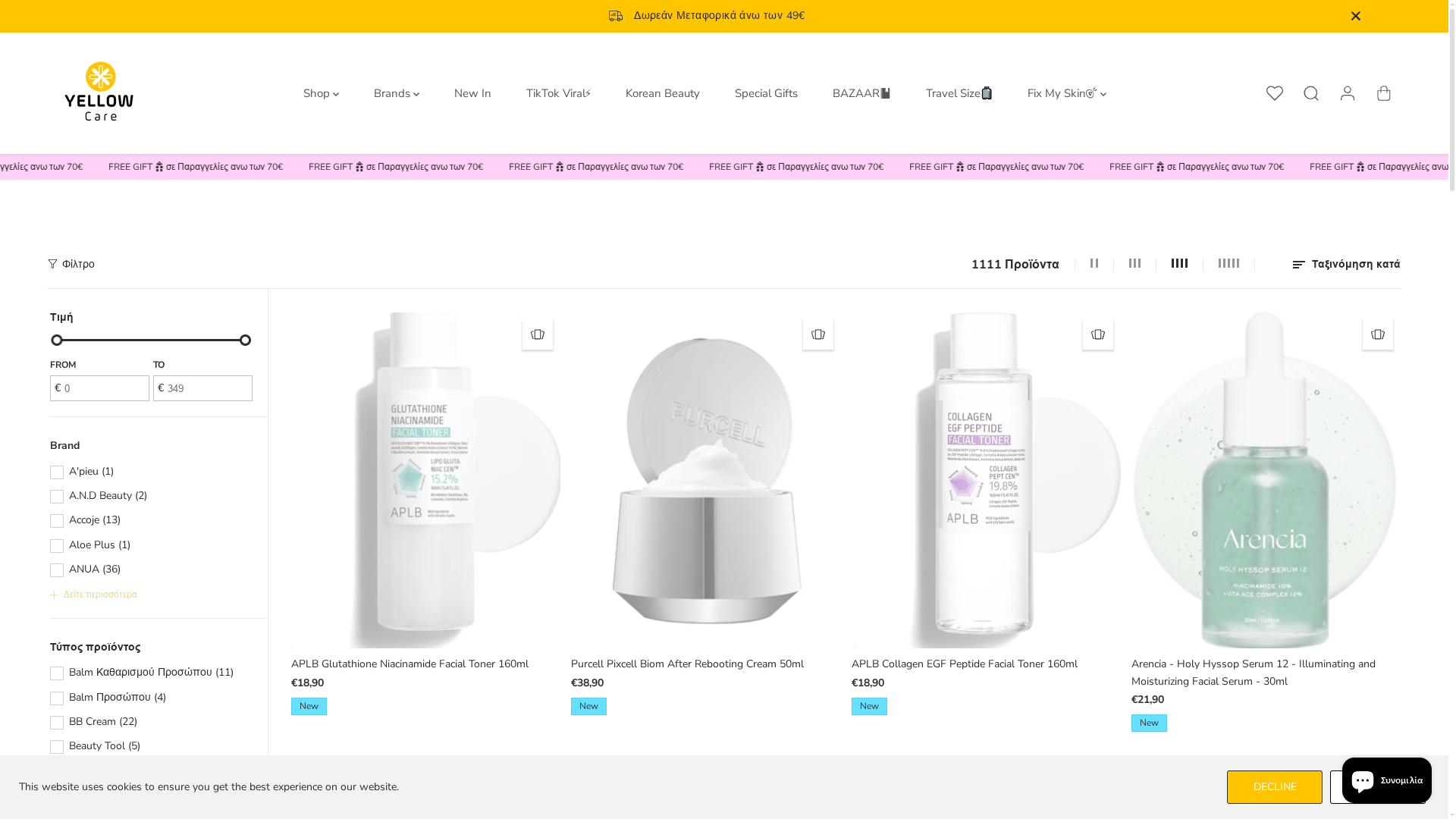This screenshot has width=1456, height=819.
Task: Check the Accoje brand filter
Action: [57, 521]
